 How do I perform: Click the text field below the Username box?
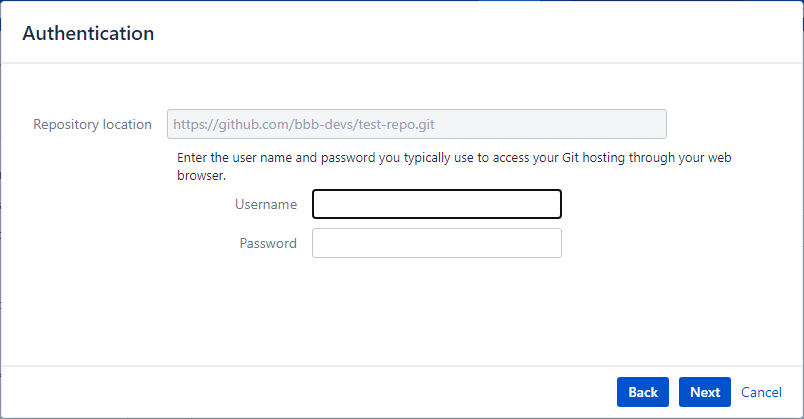tap(437, 243)
